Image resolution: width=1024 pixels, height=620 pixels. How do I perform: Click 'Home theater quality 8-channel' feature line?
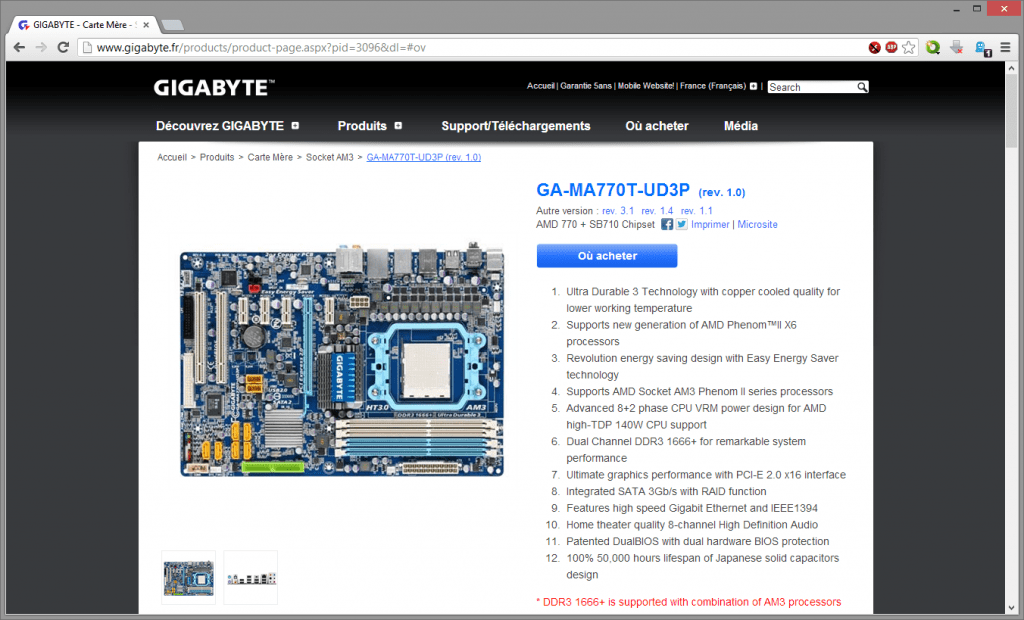(692, 525)
